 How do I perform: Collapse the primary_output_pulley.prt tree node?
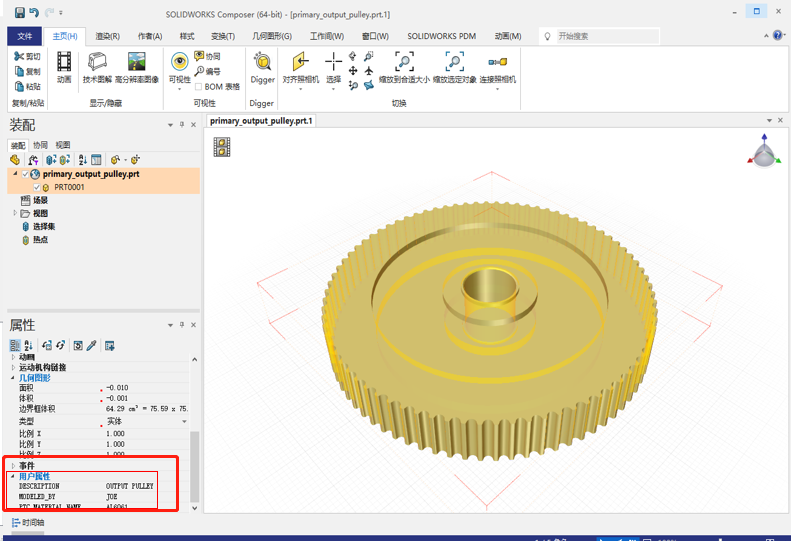(x=15, y=174)
